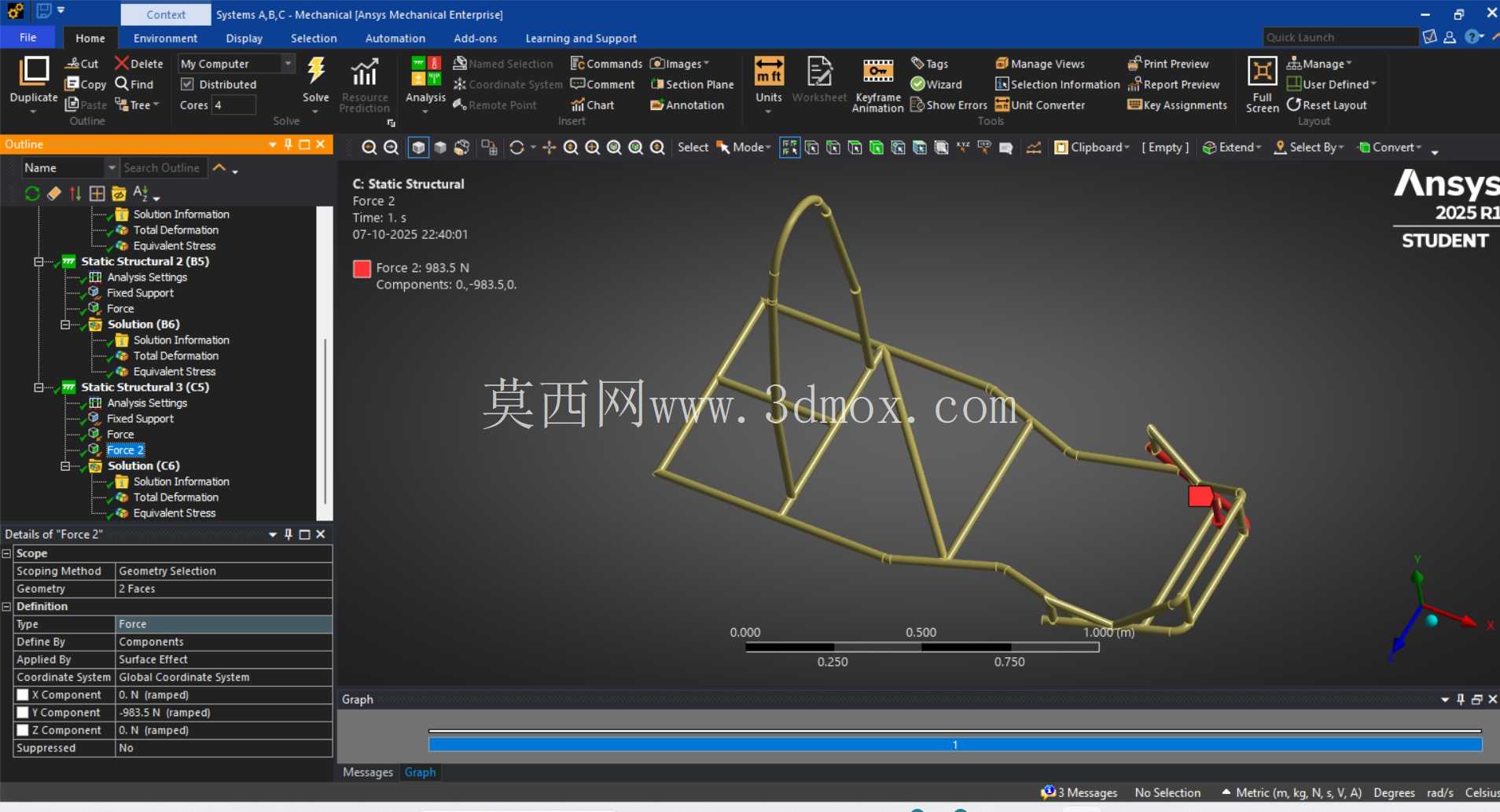The width and height of the screenshot is (1500, 812).
Task: Click the Quick Launch search box
Action: [x=1340, y=37]
